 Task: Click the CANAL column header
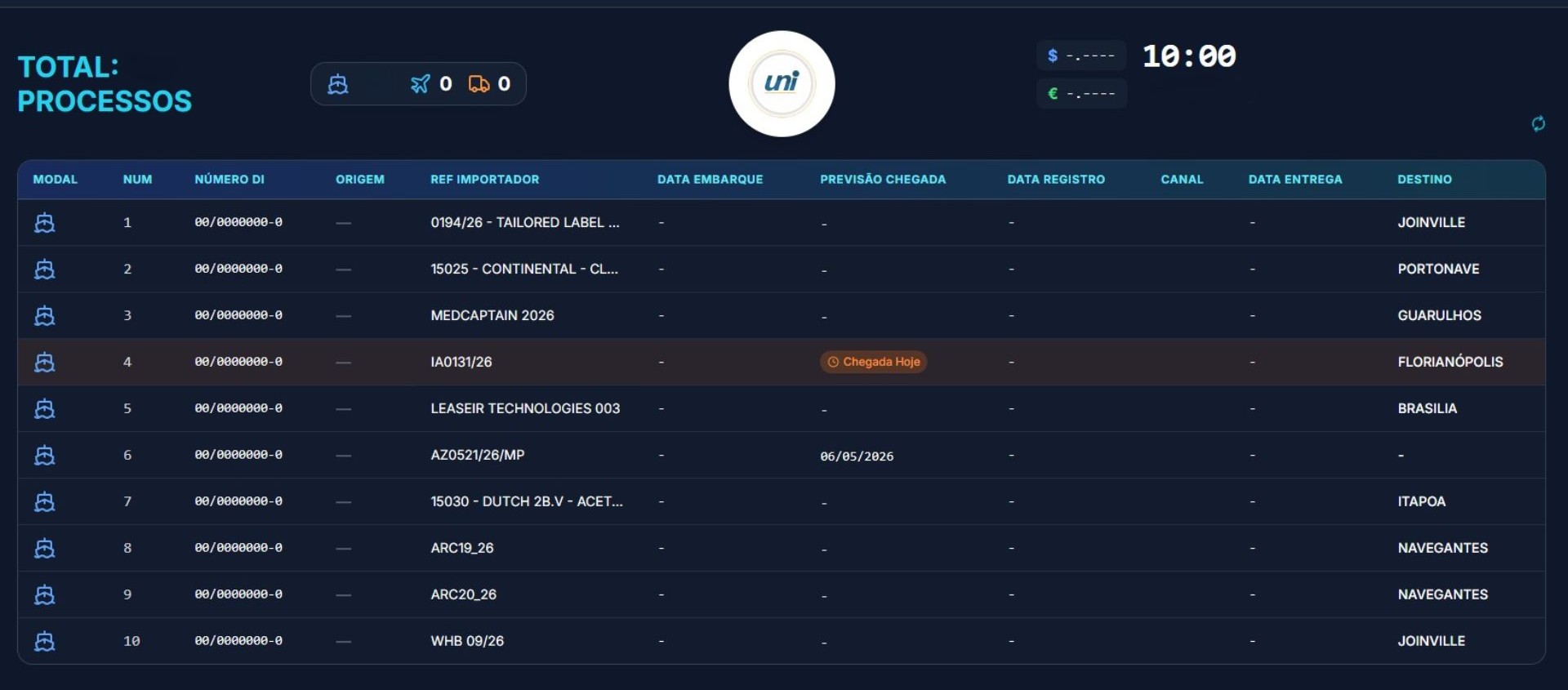tap(1182, 180)
